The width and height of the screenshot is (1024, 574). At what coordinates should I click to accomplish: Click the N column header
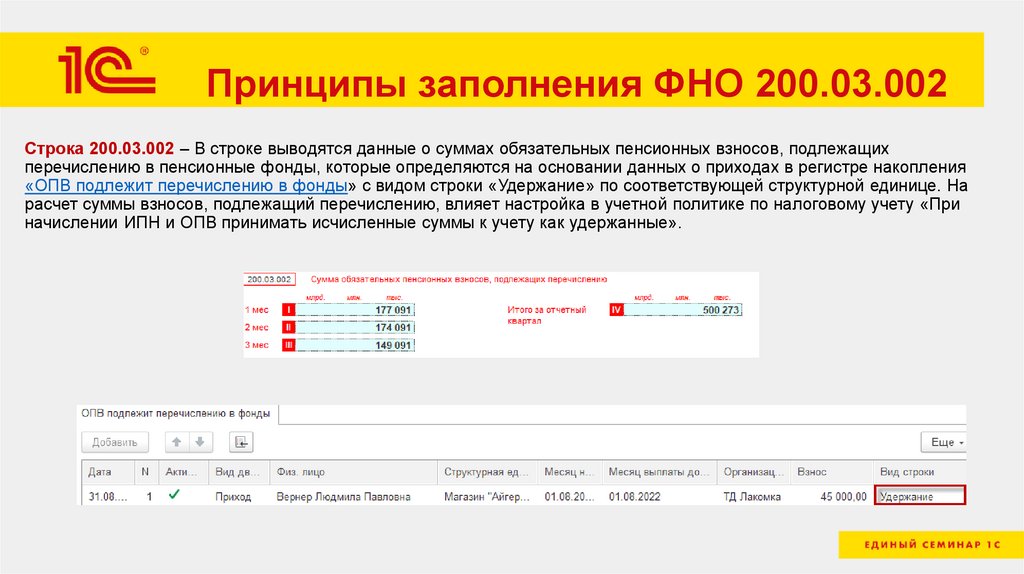pyautogui.click(x=146, y=471)
